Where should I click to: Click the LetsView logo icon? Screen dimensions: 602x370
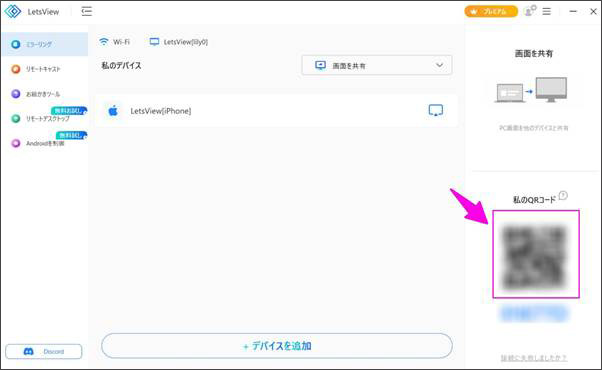[13, 11]
